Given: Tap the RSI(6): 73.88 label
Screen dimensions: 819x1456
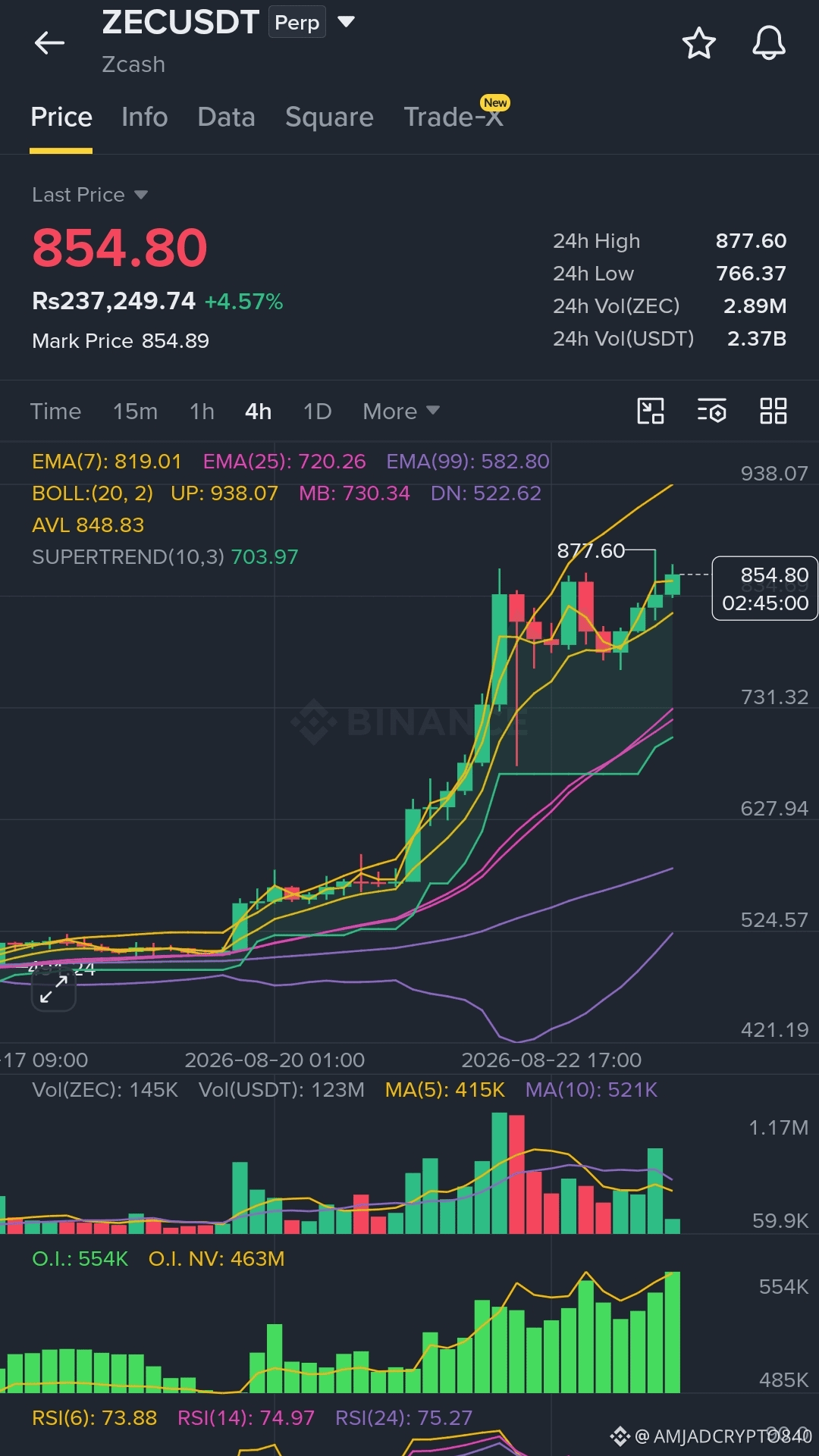Looking at the screenshot, I should coord(94,1417).
